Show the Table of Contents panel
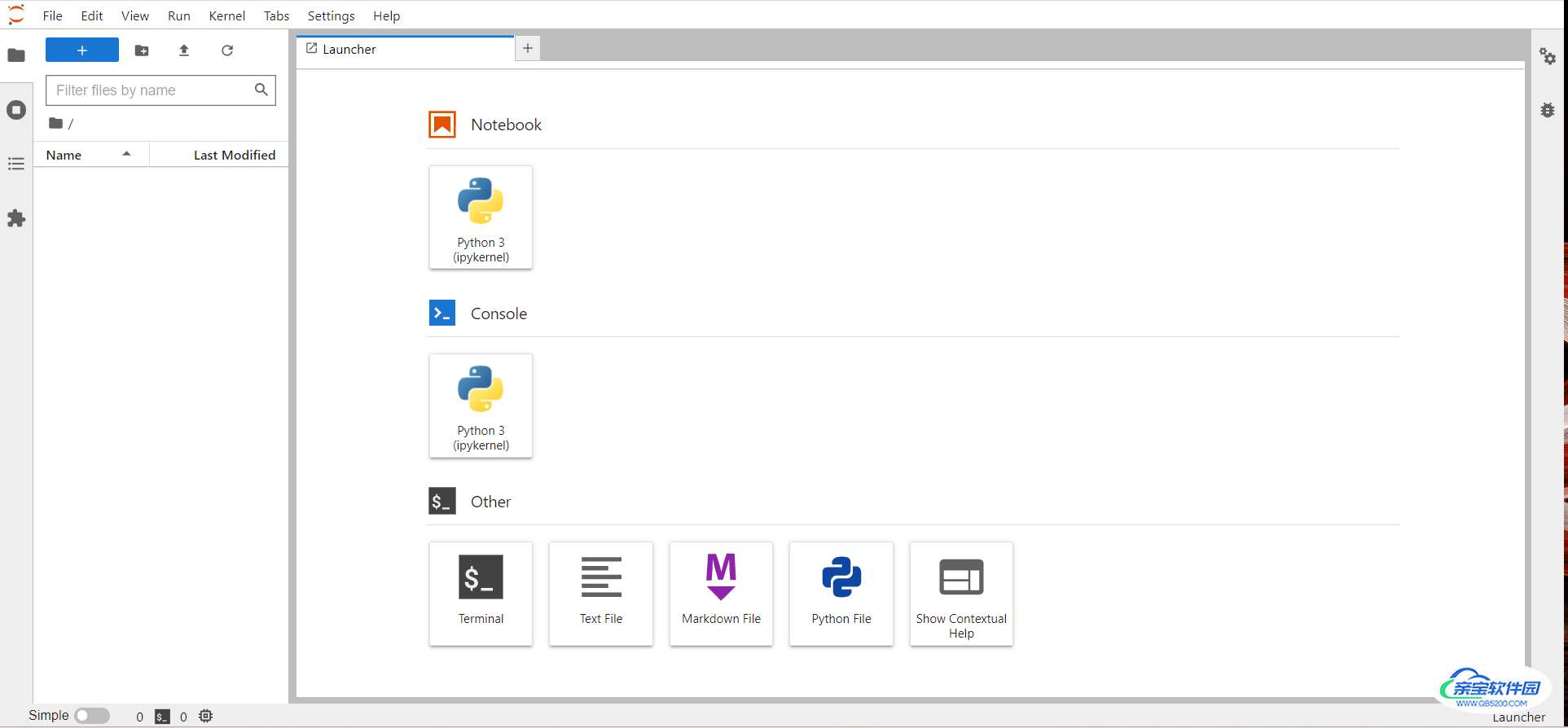Viewport: 1568px width, 728px height. point(16,164)
